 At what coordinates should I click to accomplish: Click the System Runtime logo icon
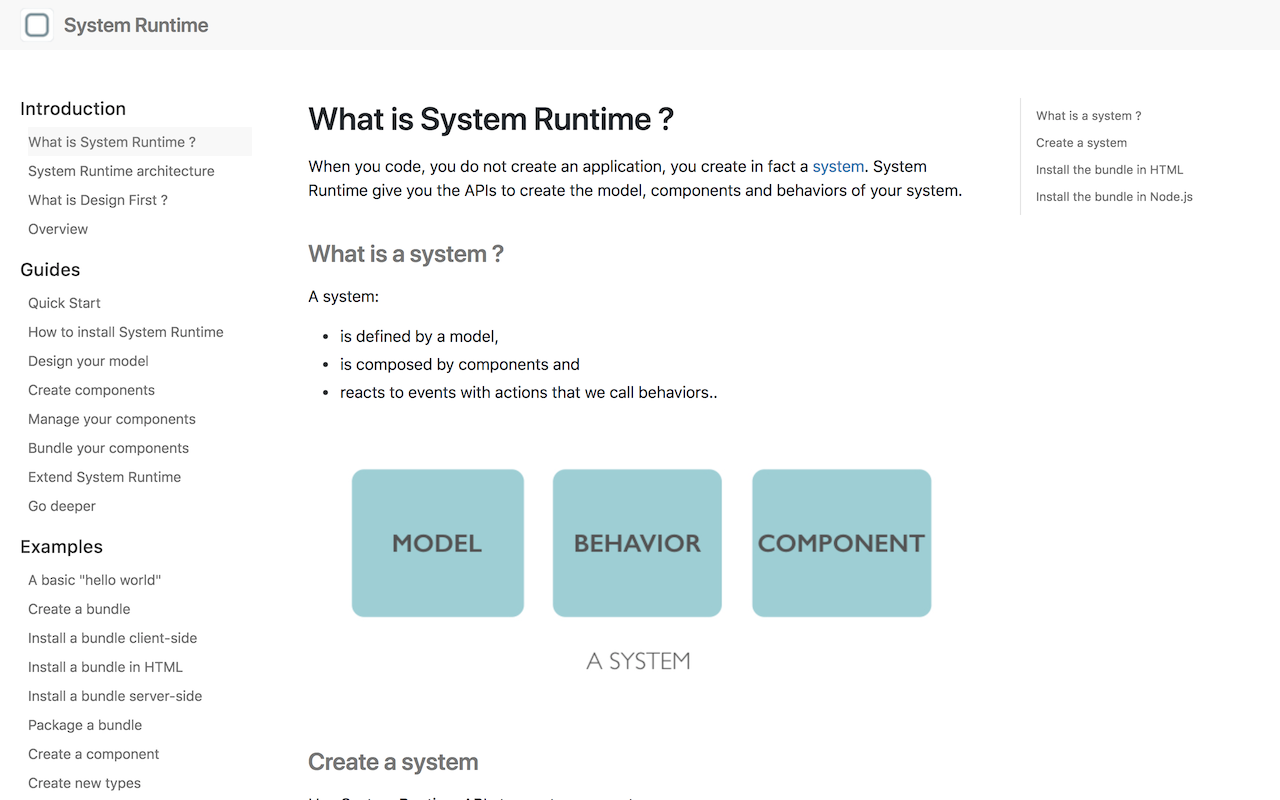click(37, 25)
